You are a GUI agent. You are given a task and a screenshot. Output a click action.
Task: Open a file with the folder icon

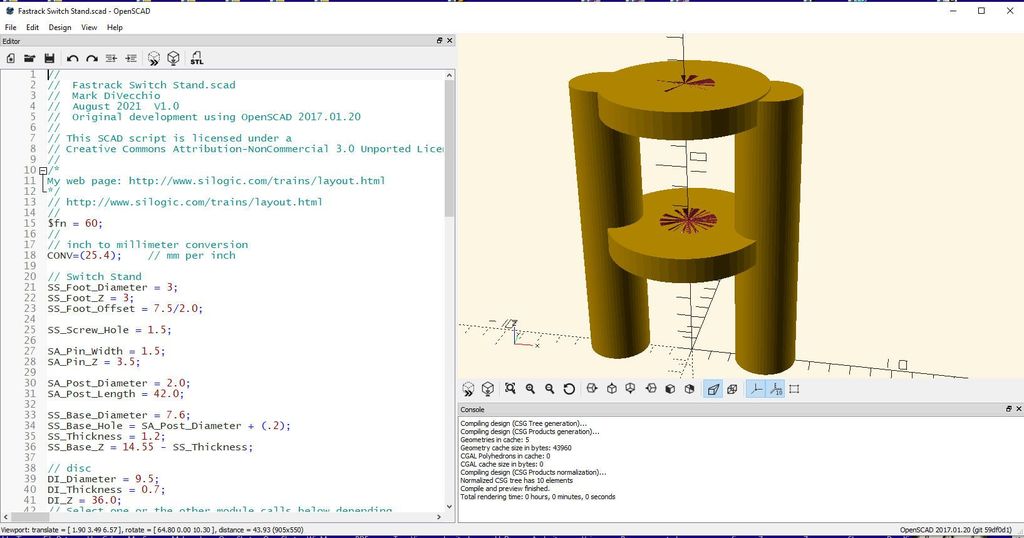coord(28,59)
